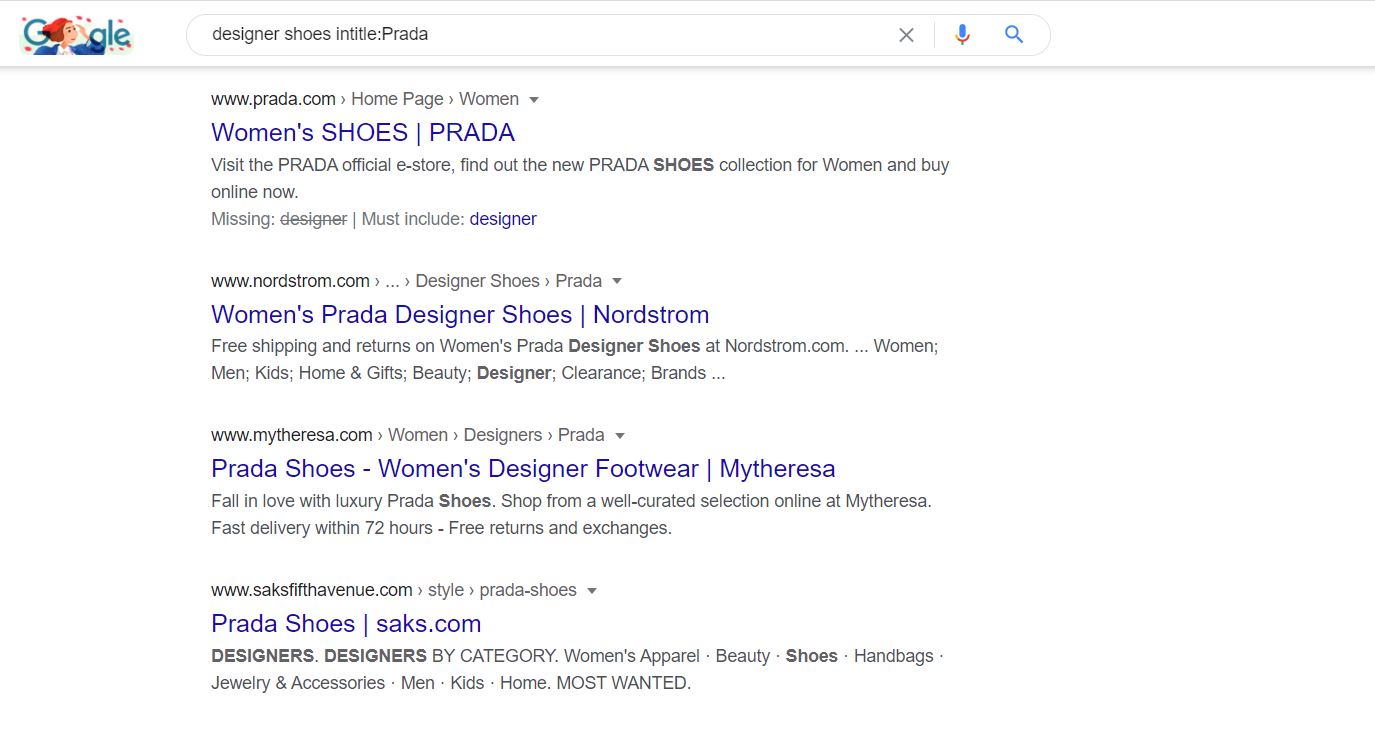This screenshot has width=1375, height=732.
Task: Click the Google doodle logo
Action: (x=77, y=36)
